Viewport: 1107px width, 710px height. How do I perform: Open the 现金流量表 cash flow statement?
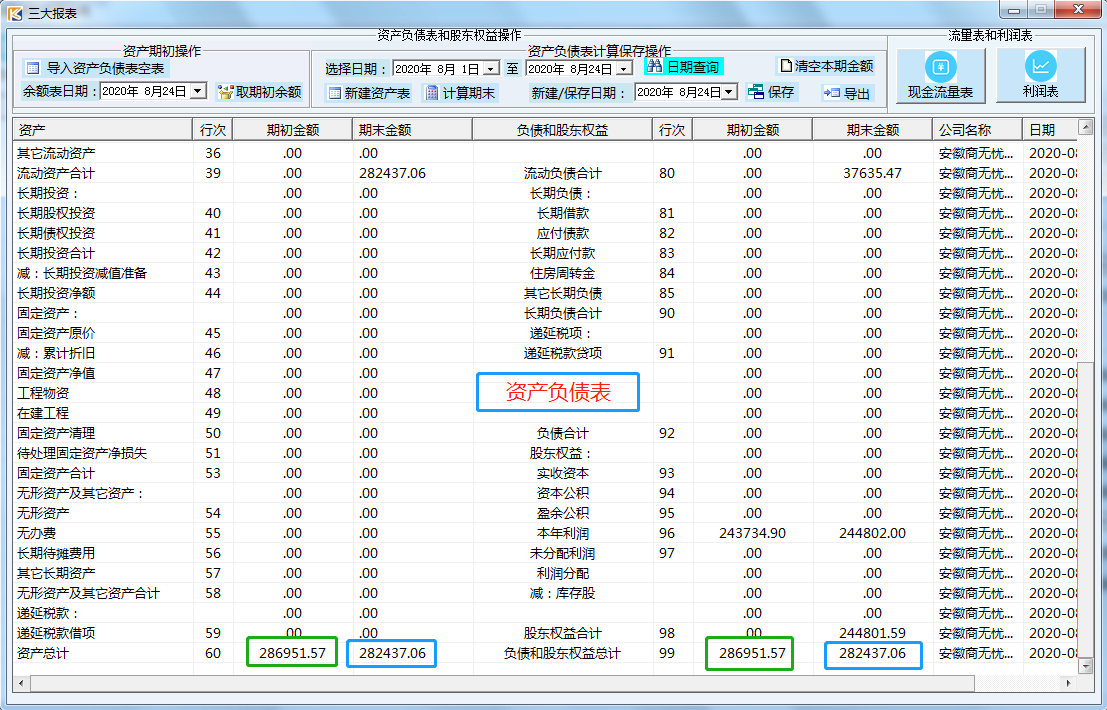940,75
